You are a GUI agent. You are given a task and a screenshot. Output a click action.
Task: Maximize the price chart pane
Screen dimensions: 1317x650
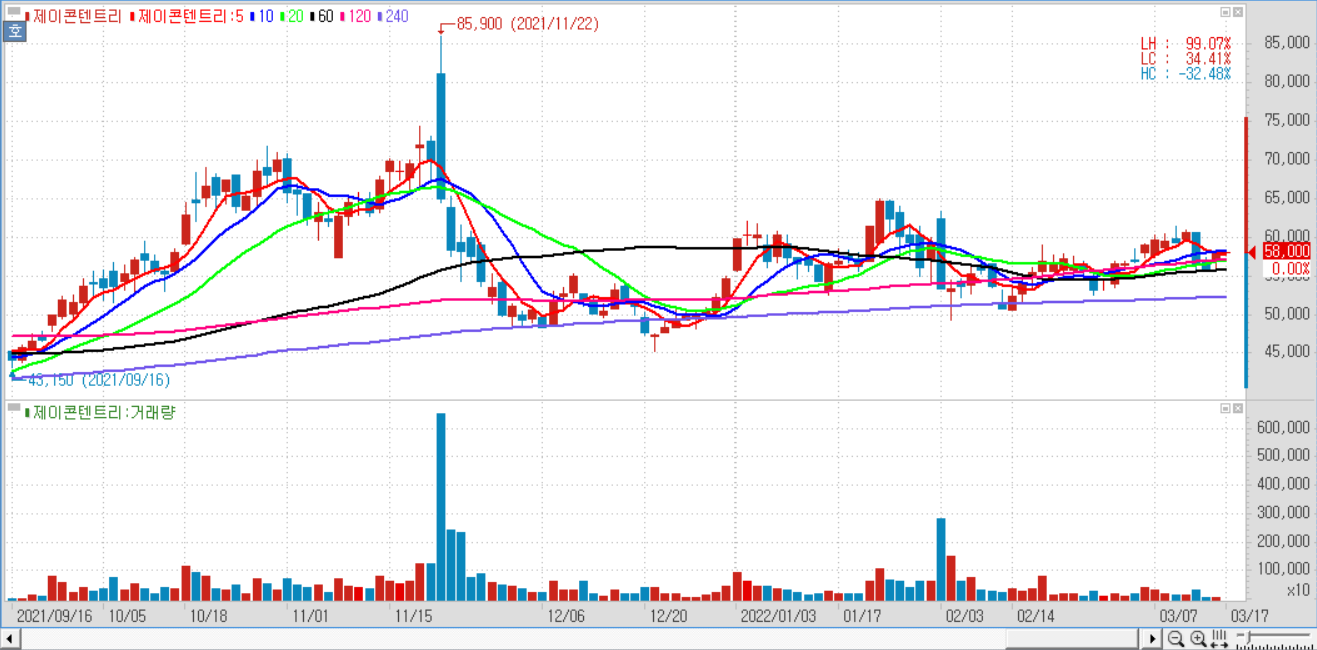[x=1225, y=12]
